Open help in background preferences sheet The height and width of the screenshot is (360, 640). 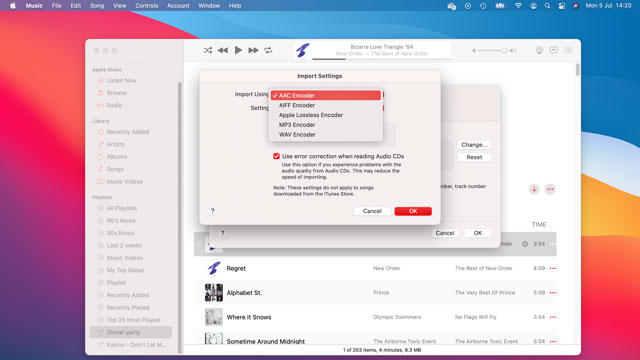click(222, 233)
